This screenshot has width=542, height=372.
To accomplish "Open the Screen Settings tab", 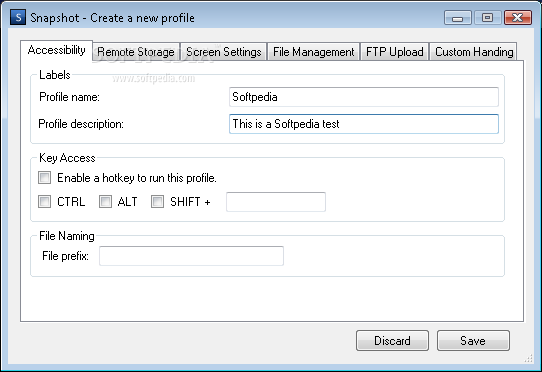I will point(224,52).
